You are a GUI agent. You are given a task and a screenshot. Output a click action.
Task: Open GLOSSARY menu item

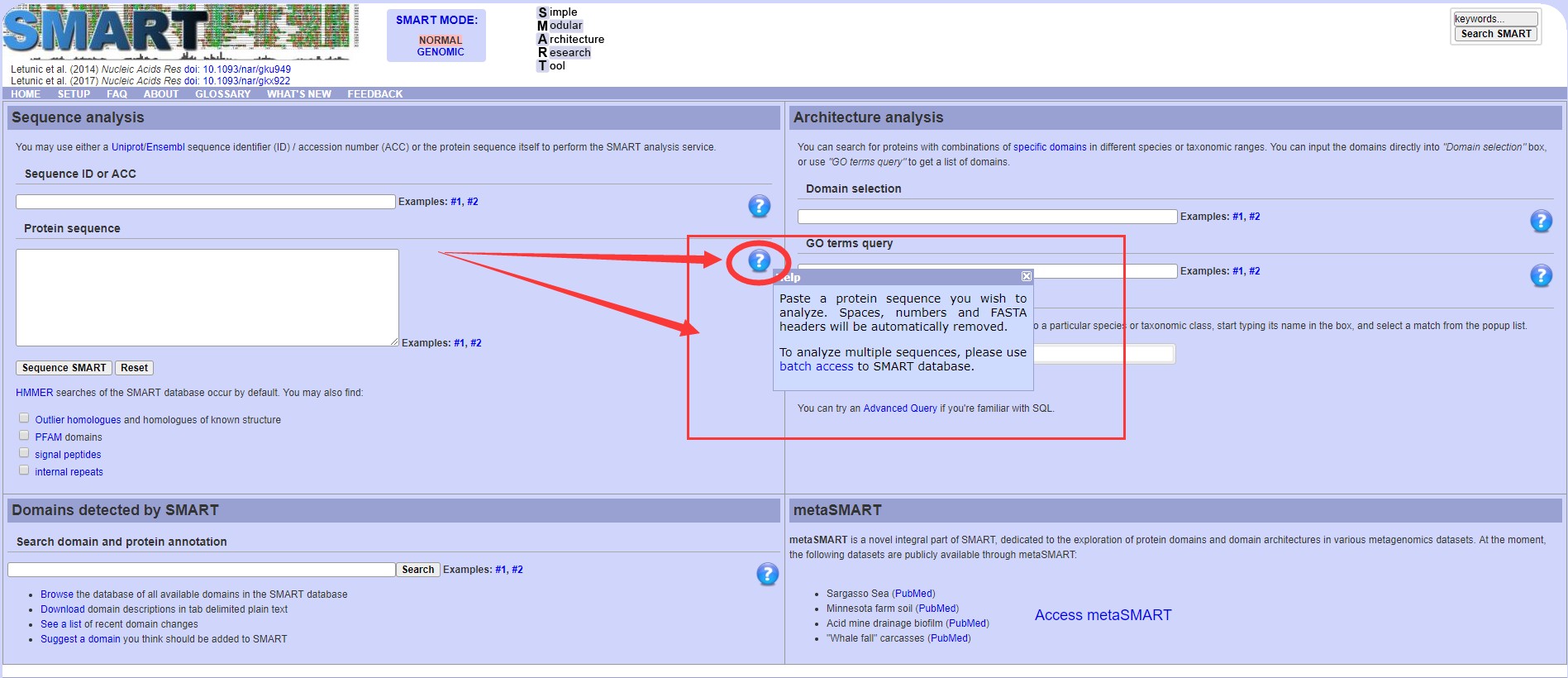pyautogui.click(x=222, y=94)
